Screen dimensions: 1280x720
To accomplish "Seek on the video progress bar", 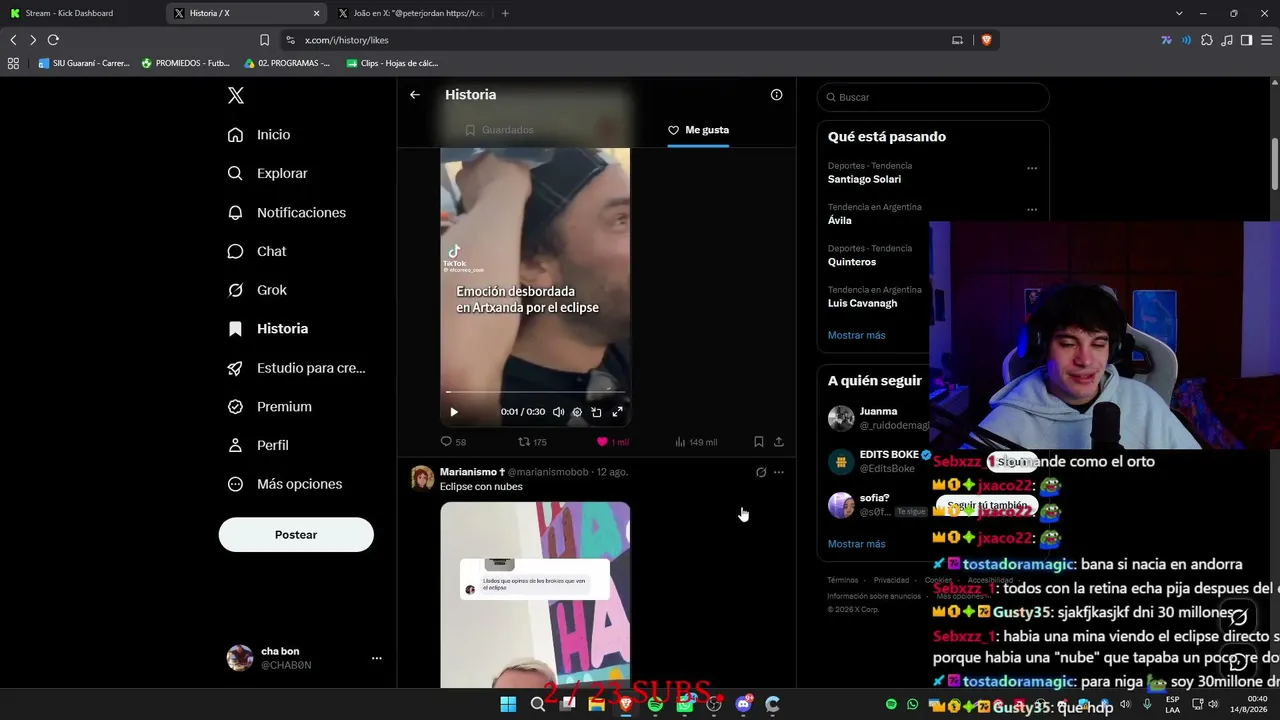I will 535,392.
